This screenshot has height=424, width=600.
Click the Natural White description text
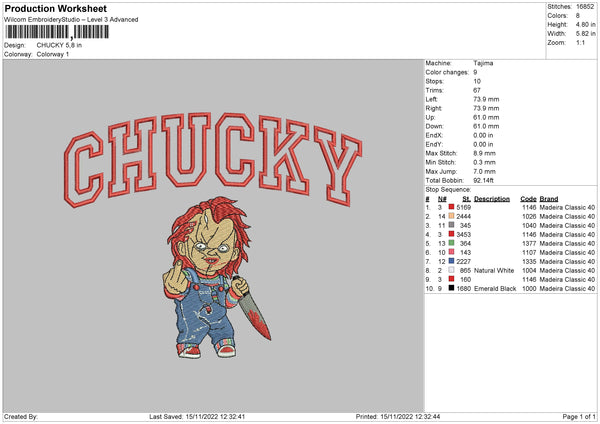(x=494, y=271)
